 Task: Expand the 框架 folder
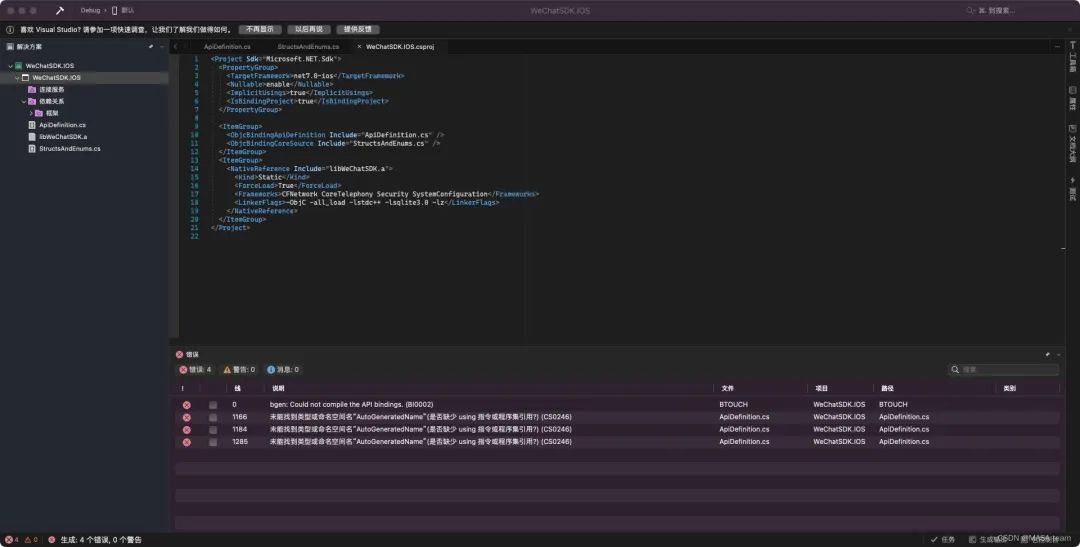pos(31,113)
